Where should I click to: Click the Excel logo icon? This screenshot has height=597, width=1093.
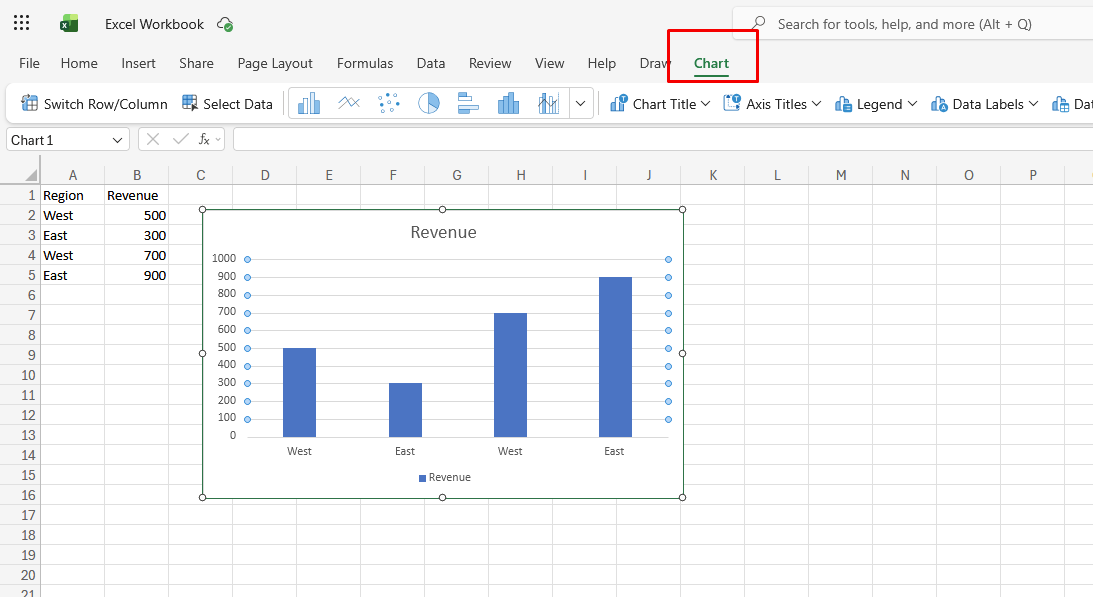click(x=68, y=24)
